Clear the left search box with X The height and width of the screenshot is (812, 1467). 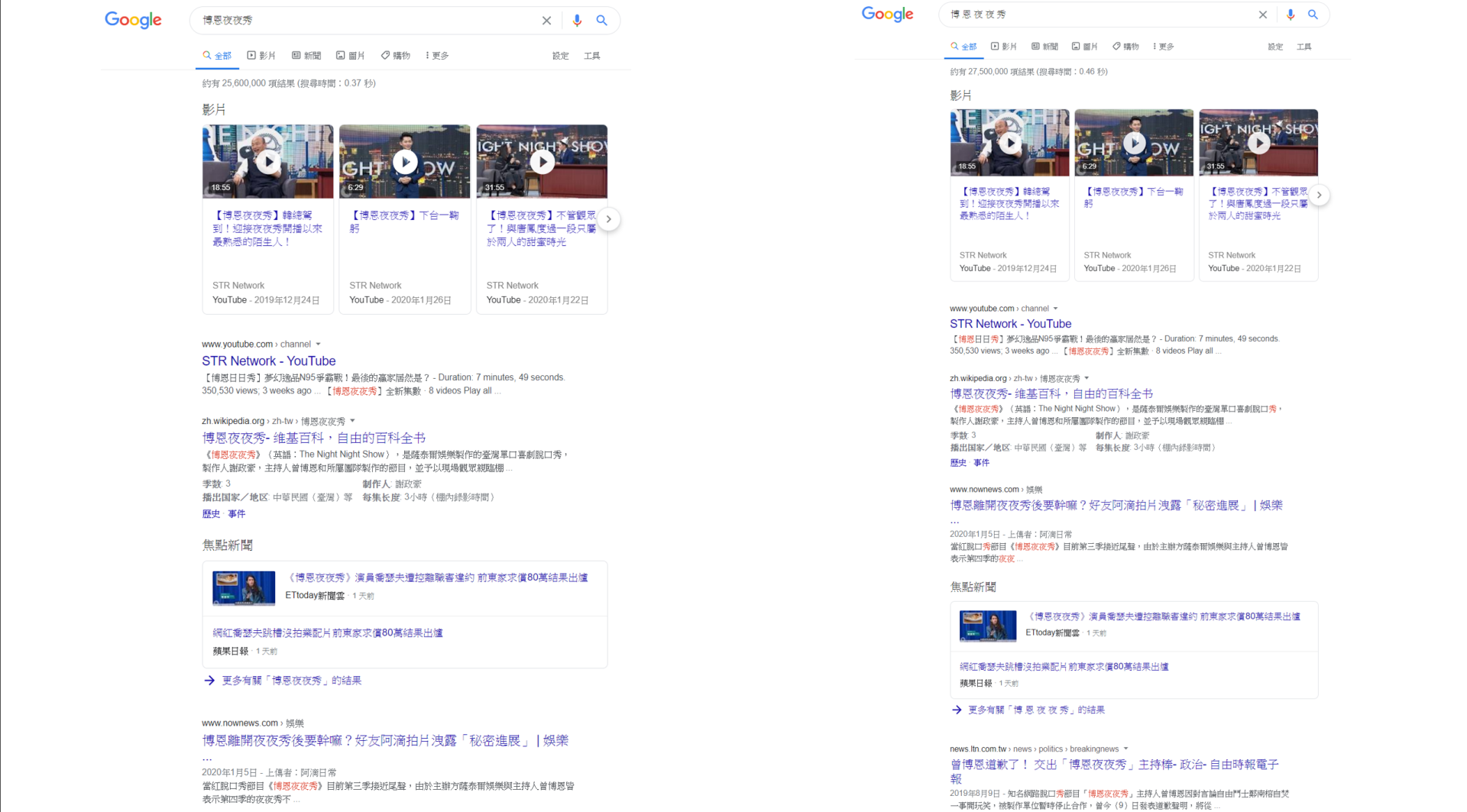pyautogui.click(x=546, y=21)
